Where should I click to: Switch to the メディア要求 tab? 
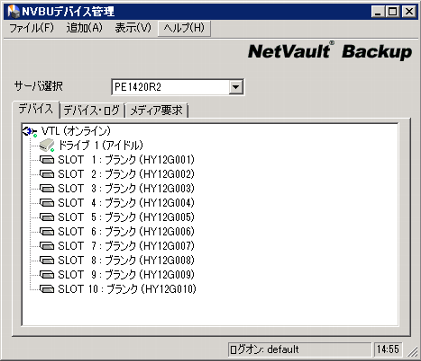[156, 110]
